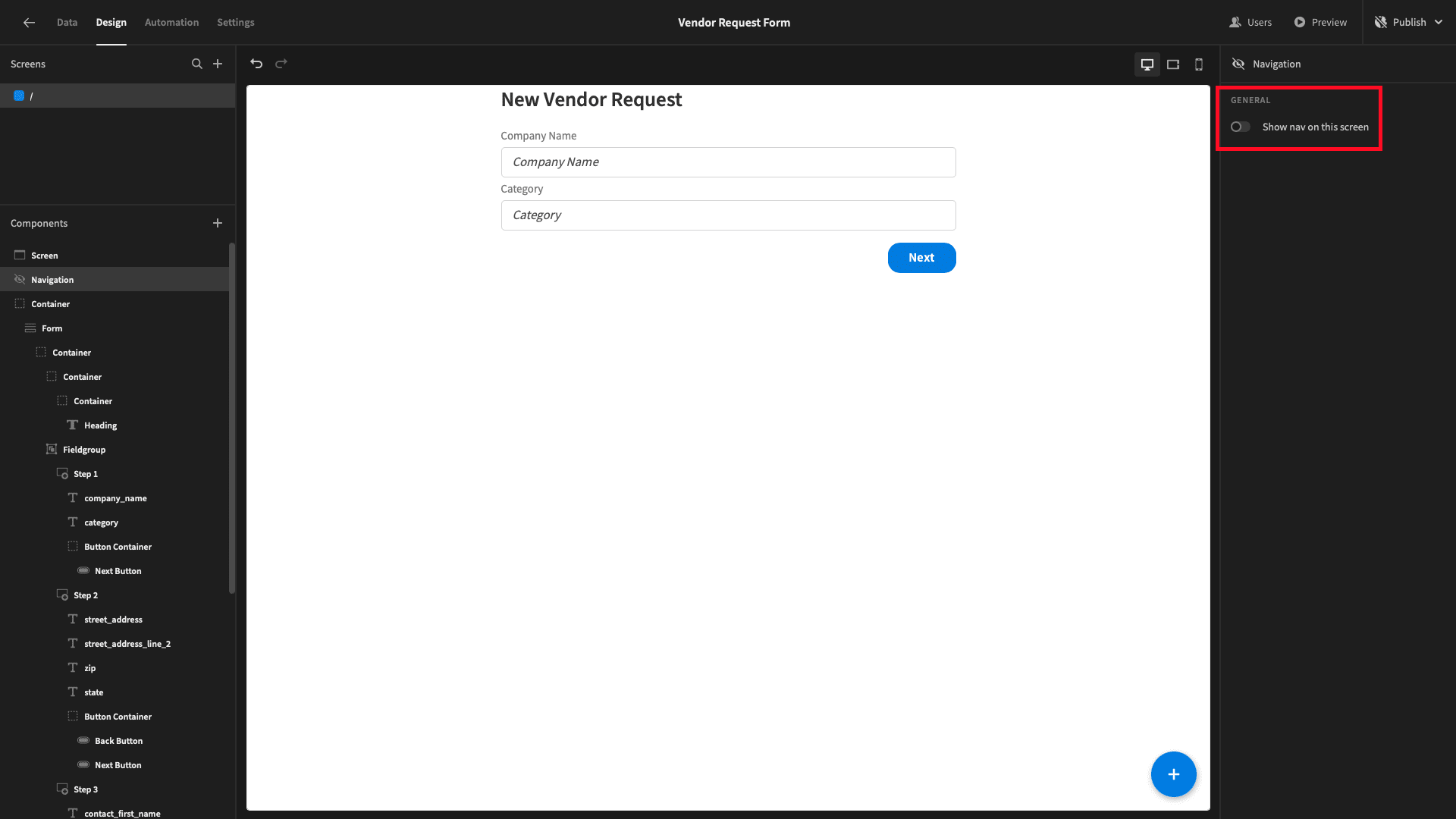Switch to desktop view layout
The height and width of the screenshot is (819, 1456).
(x=1147, y=64)
